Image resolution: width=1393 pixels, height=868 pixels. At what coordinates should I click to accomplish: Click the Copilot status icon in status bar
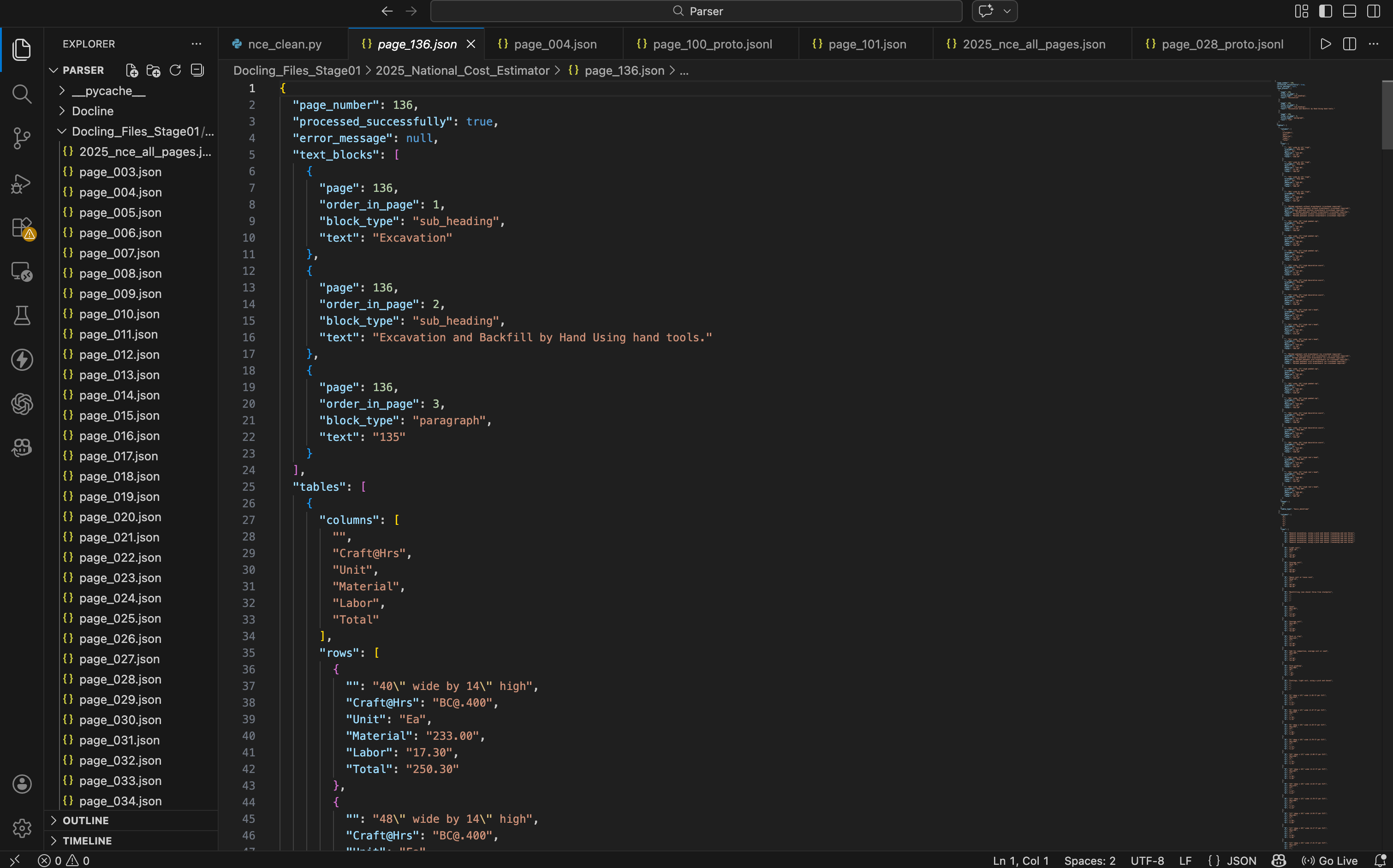[x=1279, y=861]
